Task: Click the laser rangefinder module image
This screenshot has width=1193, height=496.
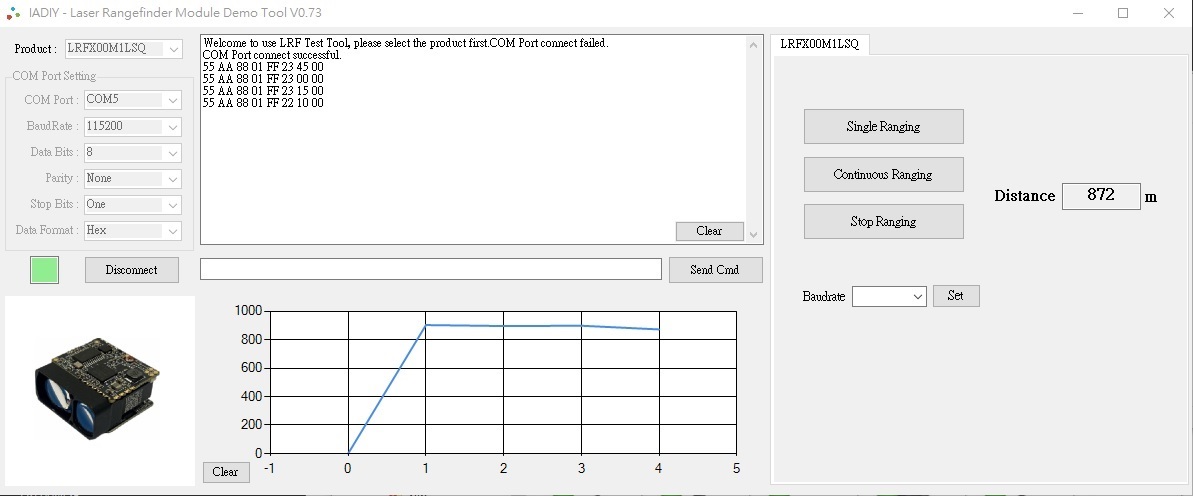Action: coord(98,388)
